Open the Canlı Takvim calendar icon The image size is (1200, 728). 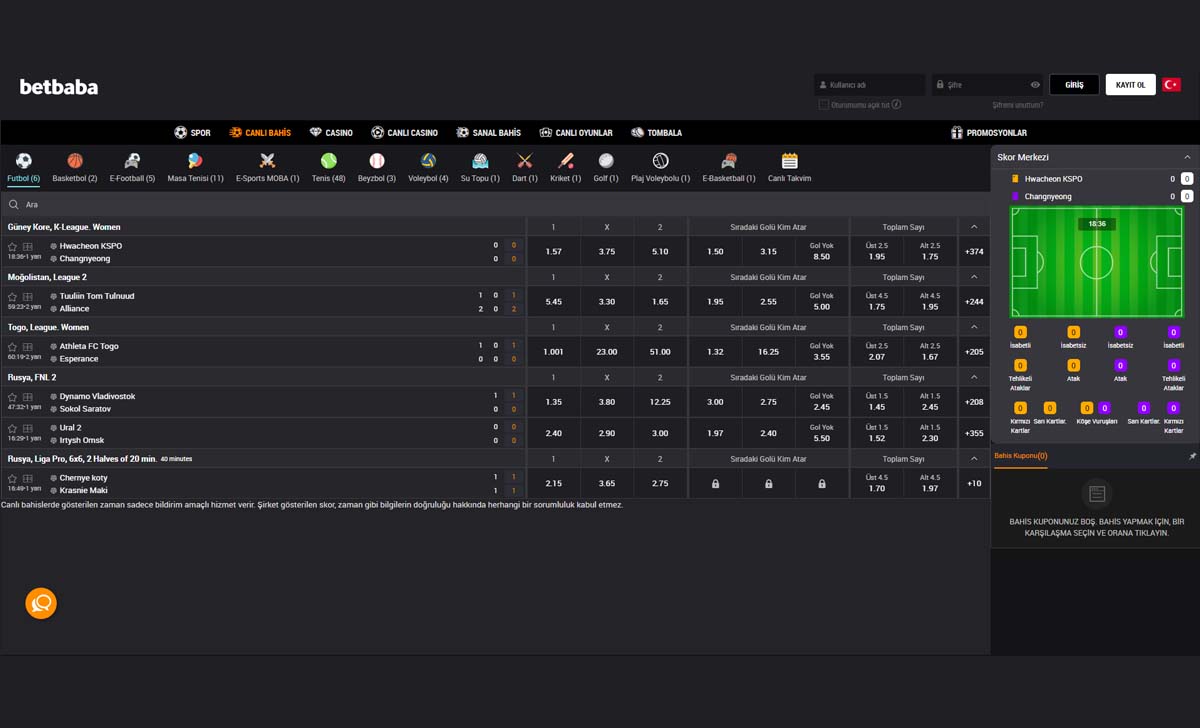point(790,160)
